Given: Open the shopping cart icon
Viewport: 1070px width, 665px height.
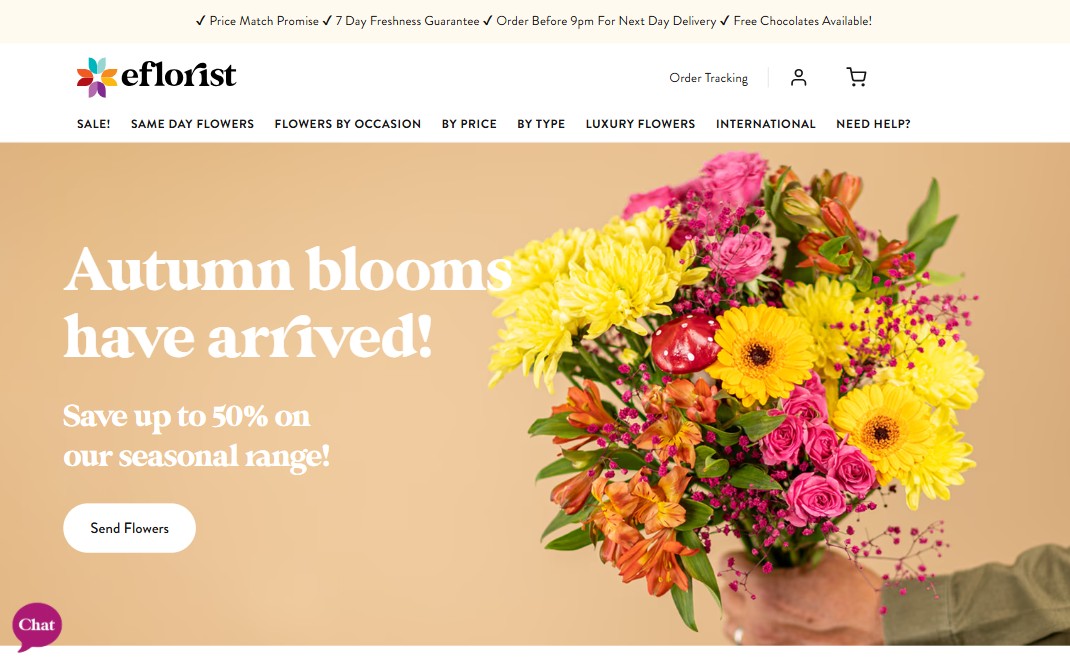Looking at the screenshot, I should tap(856, 77).
